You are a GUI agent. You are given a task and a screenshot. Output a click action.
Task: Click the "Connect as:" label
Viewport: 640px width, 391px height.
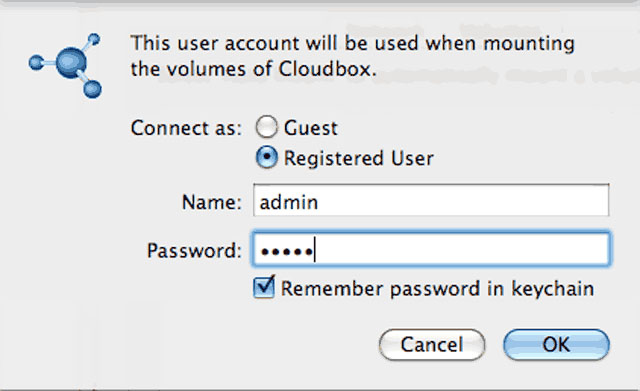tap(186, 128)
